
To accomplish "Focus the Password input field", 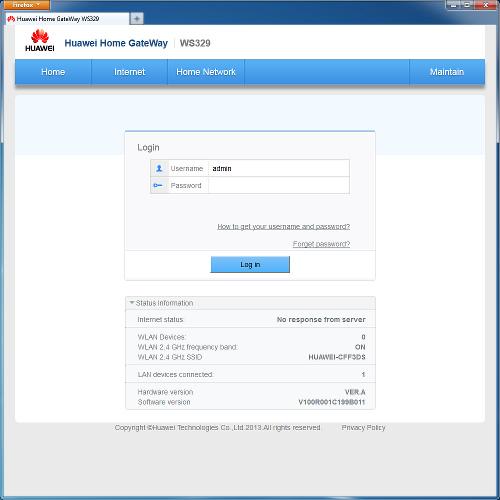I will [x=279, y=185].
